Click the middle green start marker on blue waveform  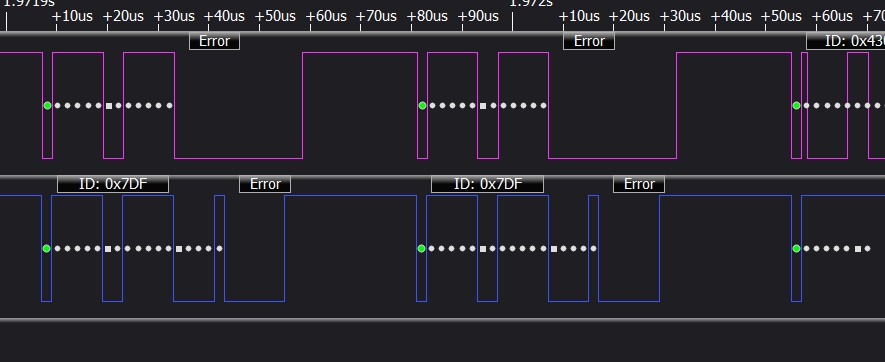point(421,248)
